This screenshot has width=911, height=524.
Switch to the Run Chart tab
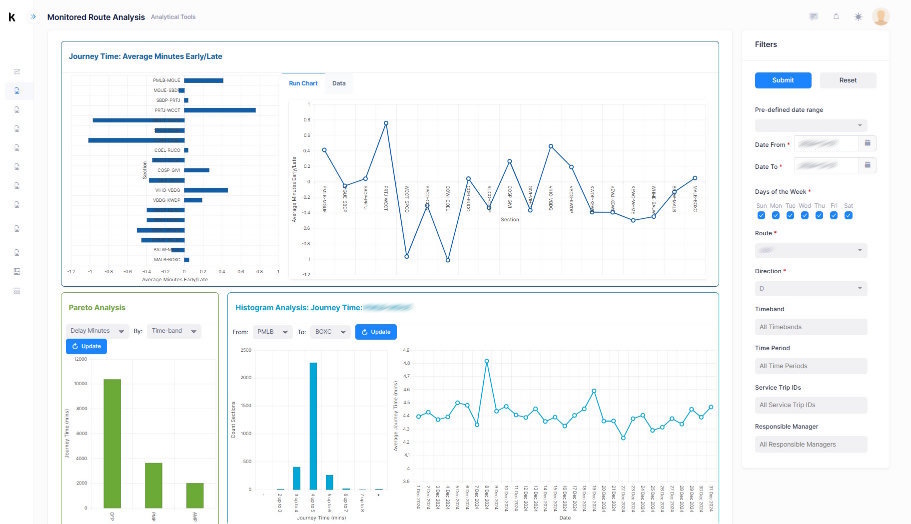coord(303,83)
